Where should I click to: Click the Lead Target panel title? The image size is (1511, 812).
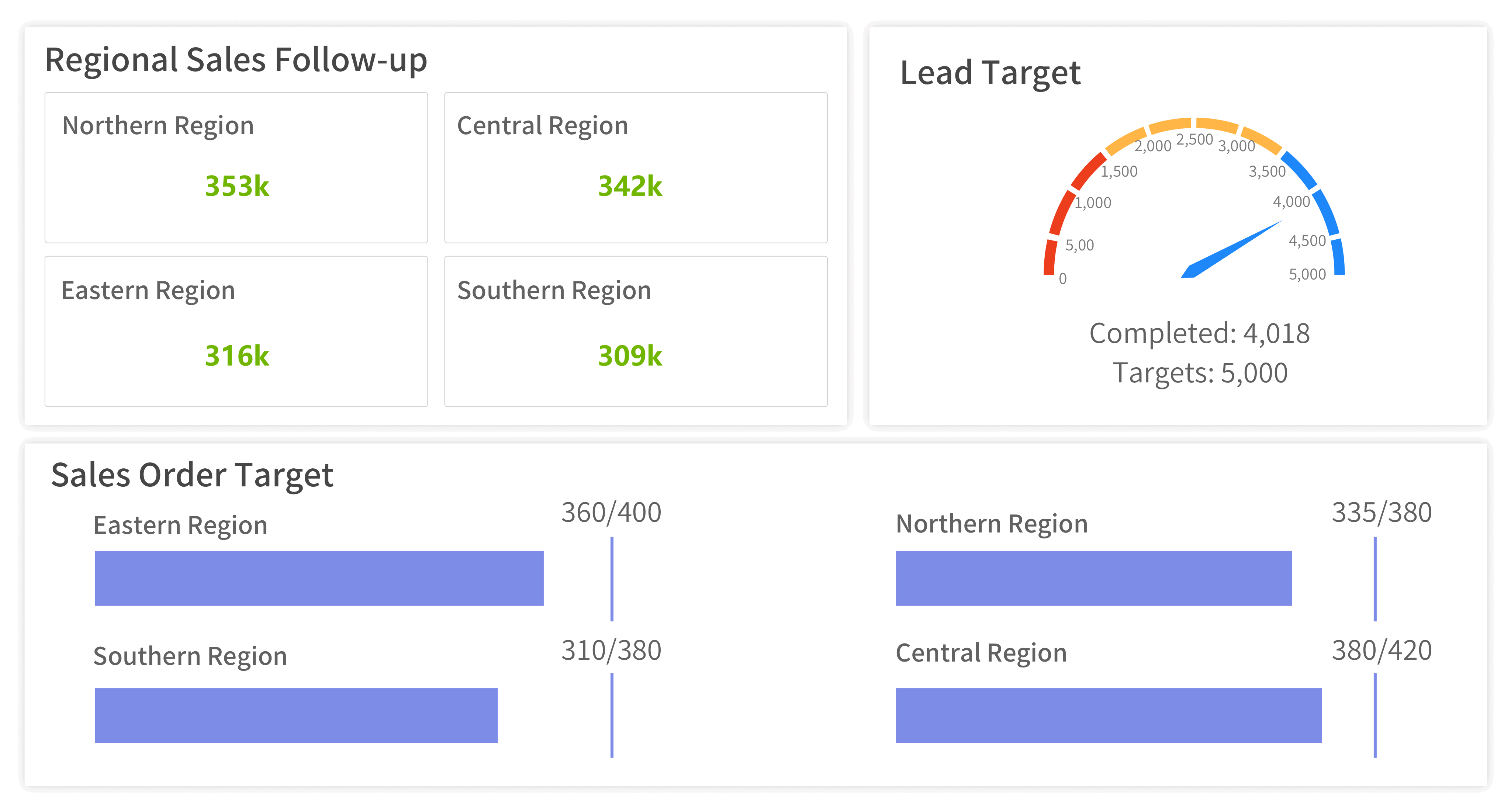pyautogui.click(x=990, y=73)
